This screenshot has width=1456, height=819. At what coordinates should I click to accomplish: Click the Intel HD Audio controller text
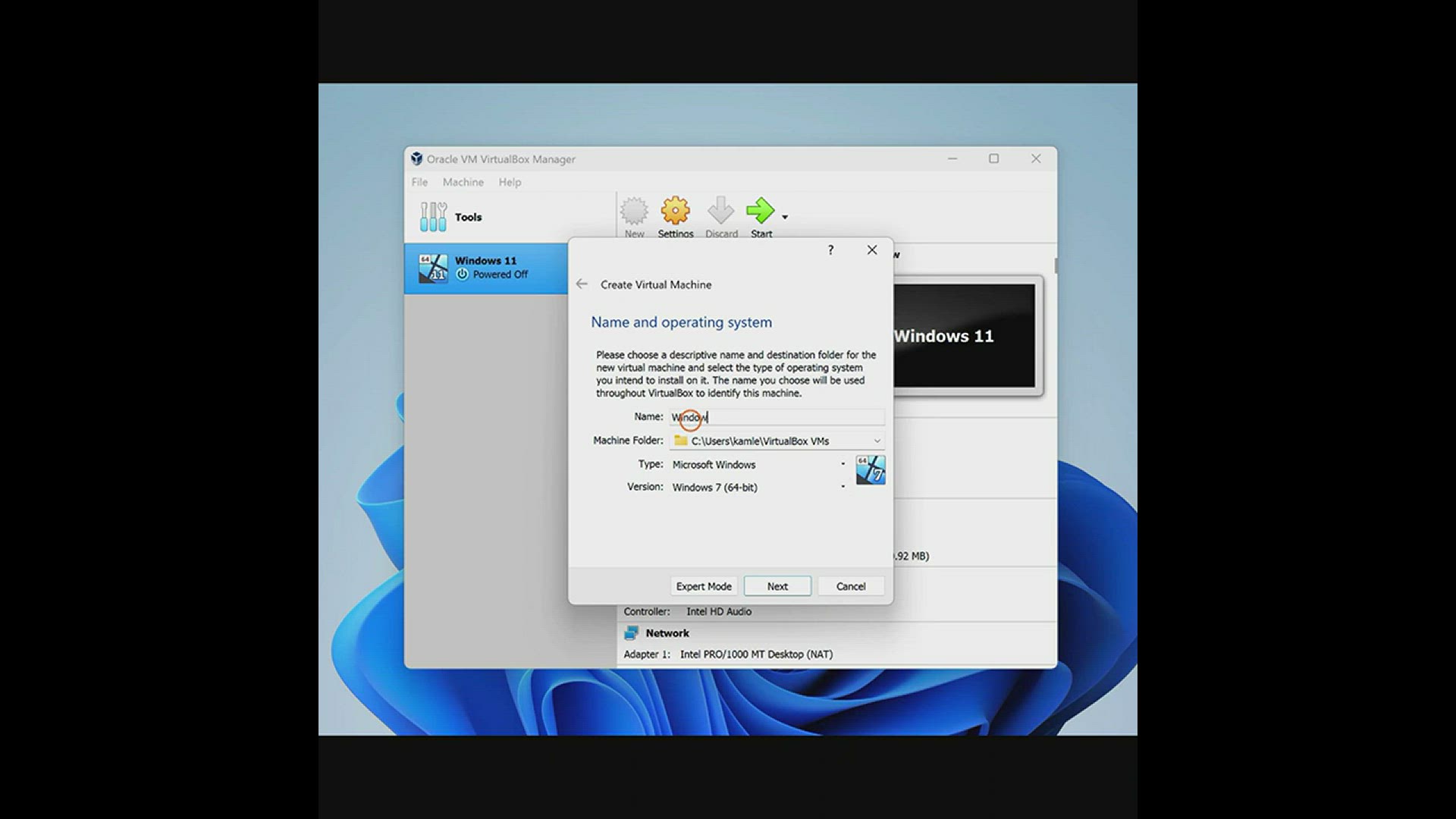click(x=719, y=611)
